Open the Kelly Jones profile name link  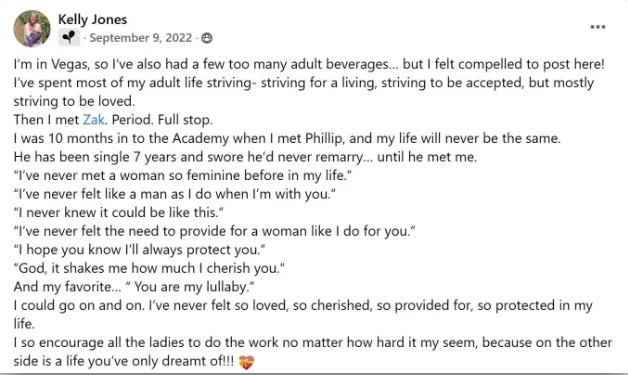coord(93,19)
